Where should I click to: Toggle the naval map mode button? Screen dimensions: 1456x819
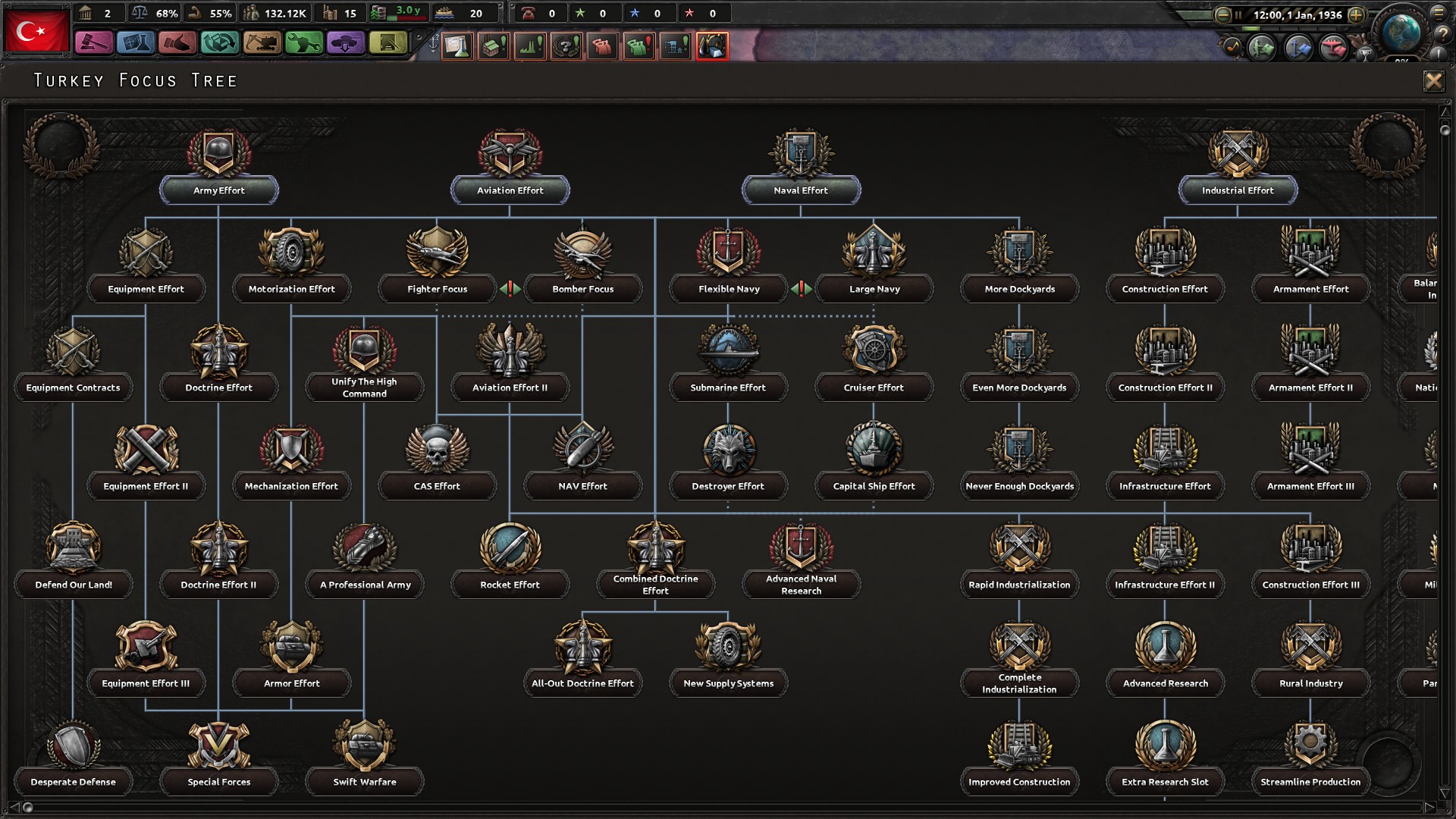point(1298,48)
